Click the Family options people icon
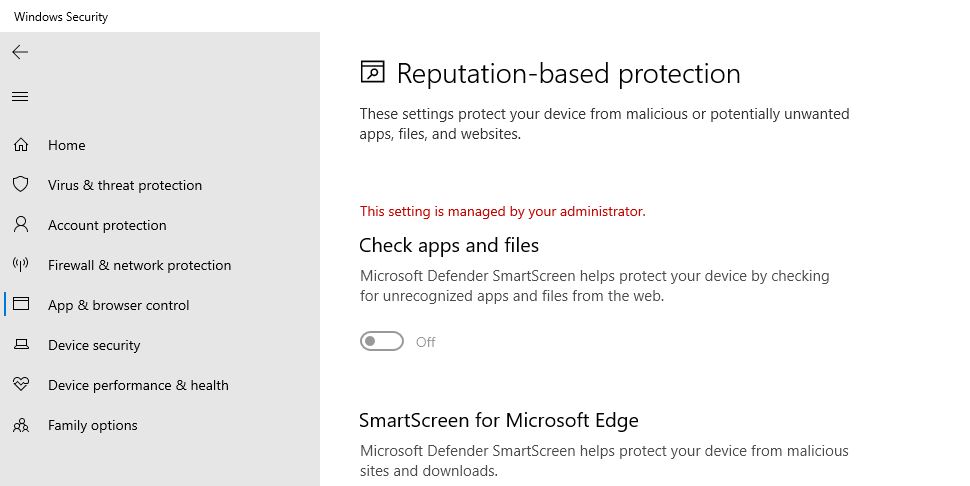The width and height of the screenshot is (970, 486). 21,425
